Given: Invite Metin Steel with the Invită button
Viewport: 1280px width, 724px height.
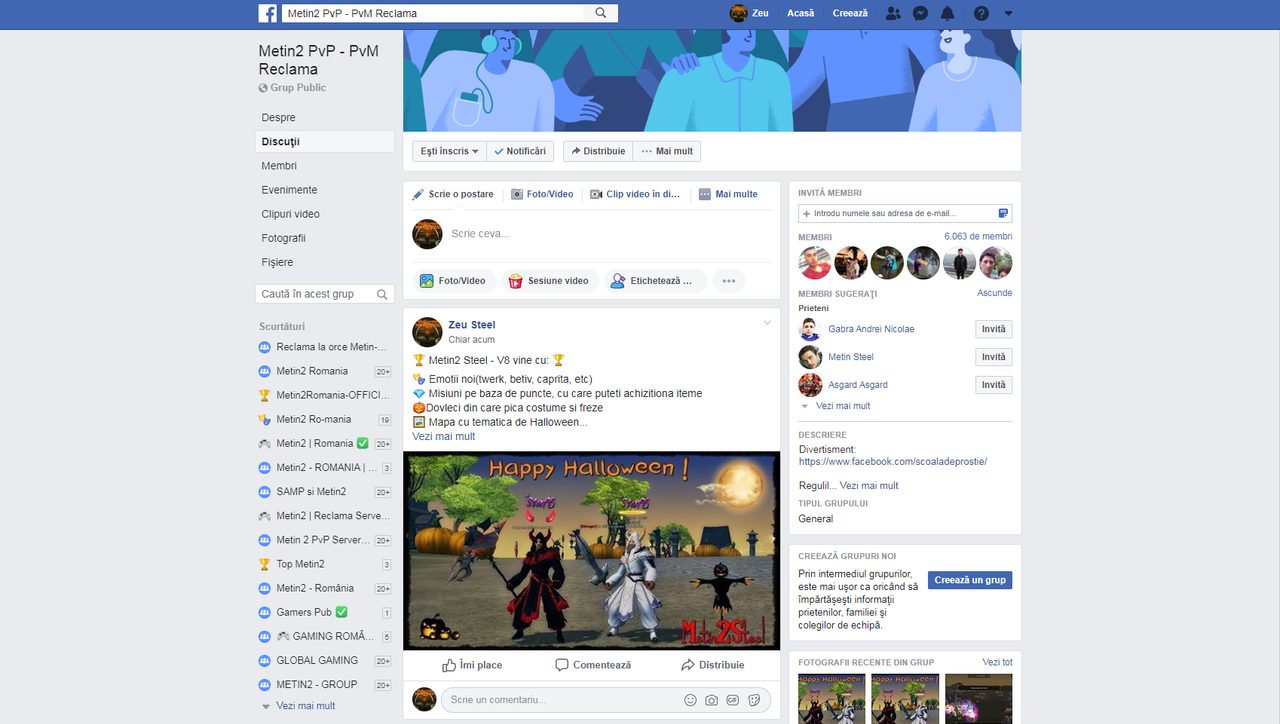Looking at the screenshot, I should pyautogui.click(x=993, y=357).
